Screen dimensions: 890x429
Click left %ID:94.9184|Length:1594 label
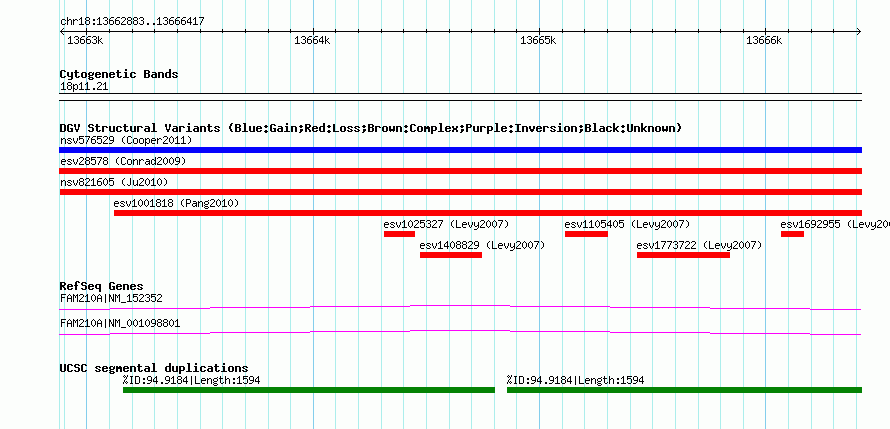tap(191, 380)
